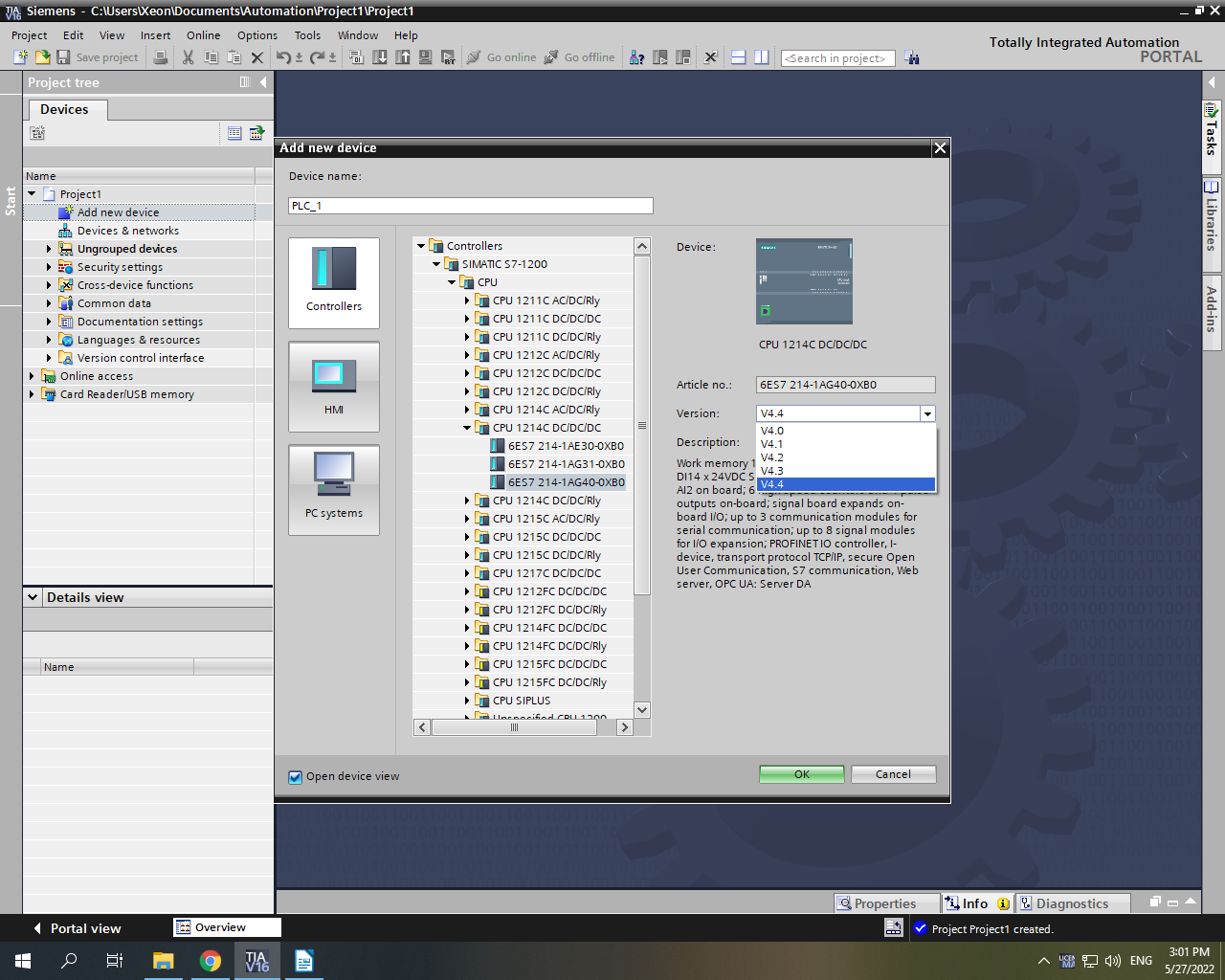Click the Print icon in toolbar
This screenshot has height=980, width=1225.
tap(161, 57)
